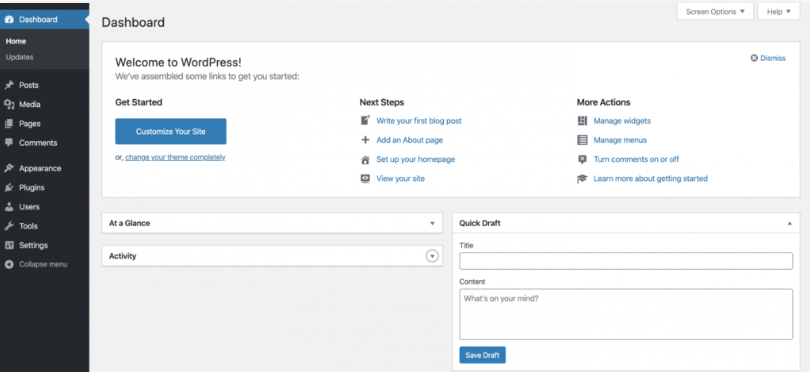Open the Manage menus link

(620, 140)
